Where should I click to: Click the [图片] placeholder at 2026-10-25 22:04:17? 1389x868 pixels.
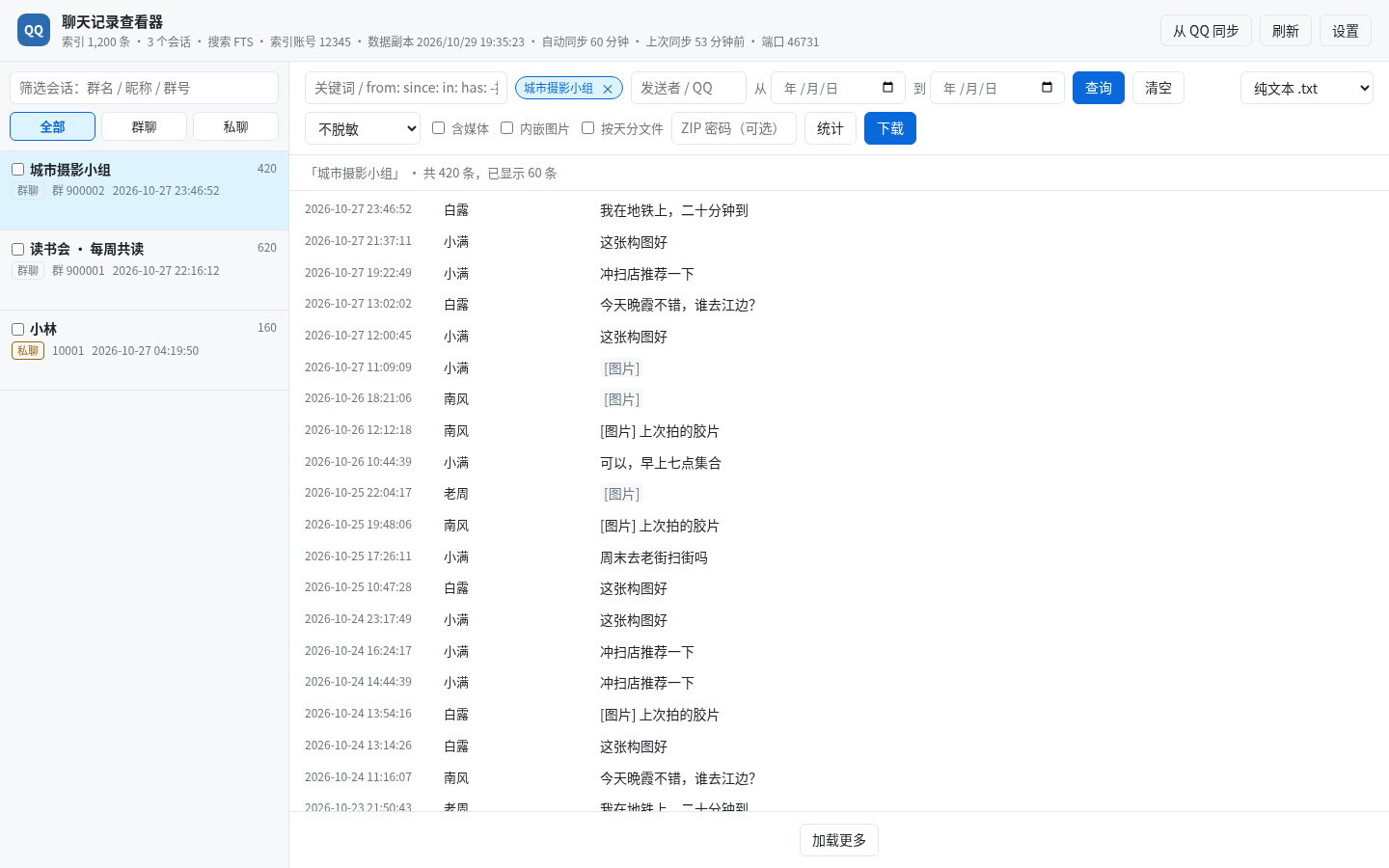point(621,494)
